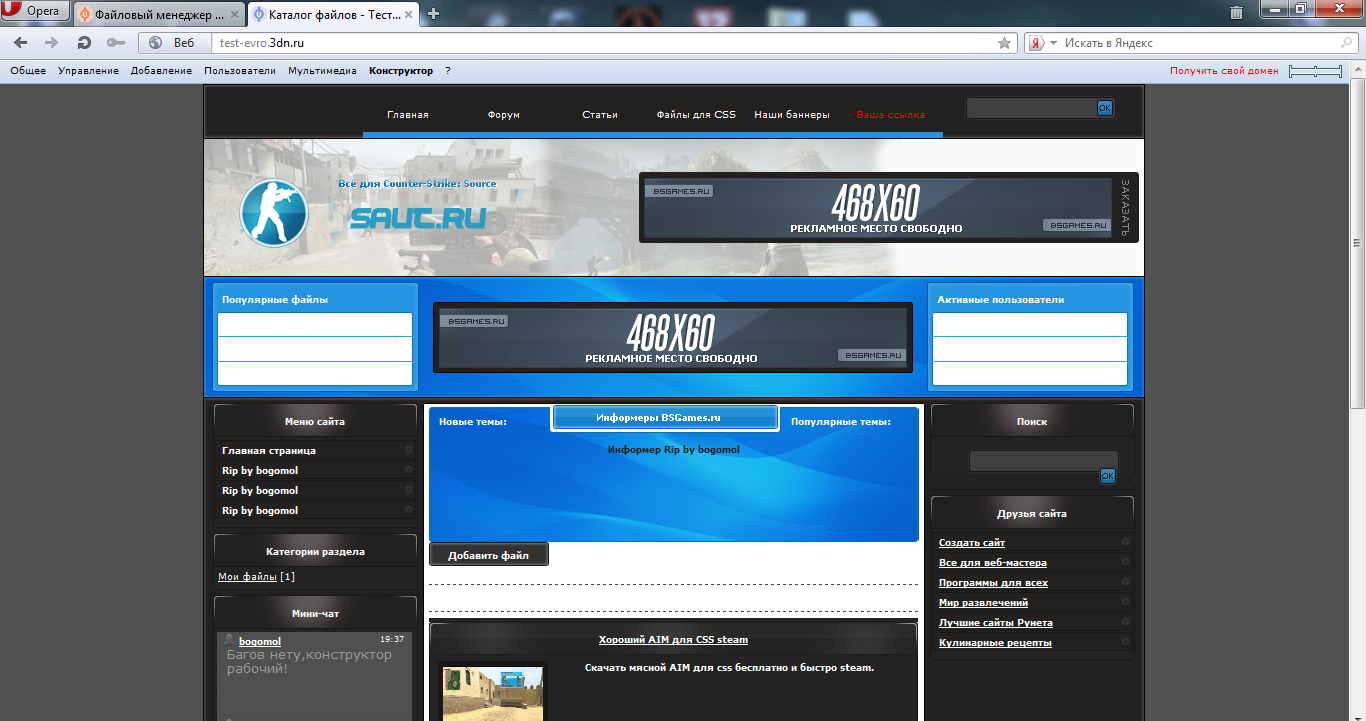Reload the page with the refresh icon
Viewport: 1366px width, 721px height.
[x=84, y=43]
